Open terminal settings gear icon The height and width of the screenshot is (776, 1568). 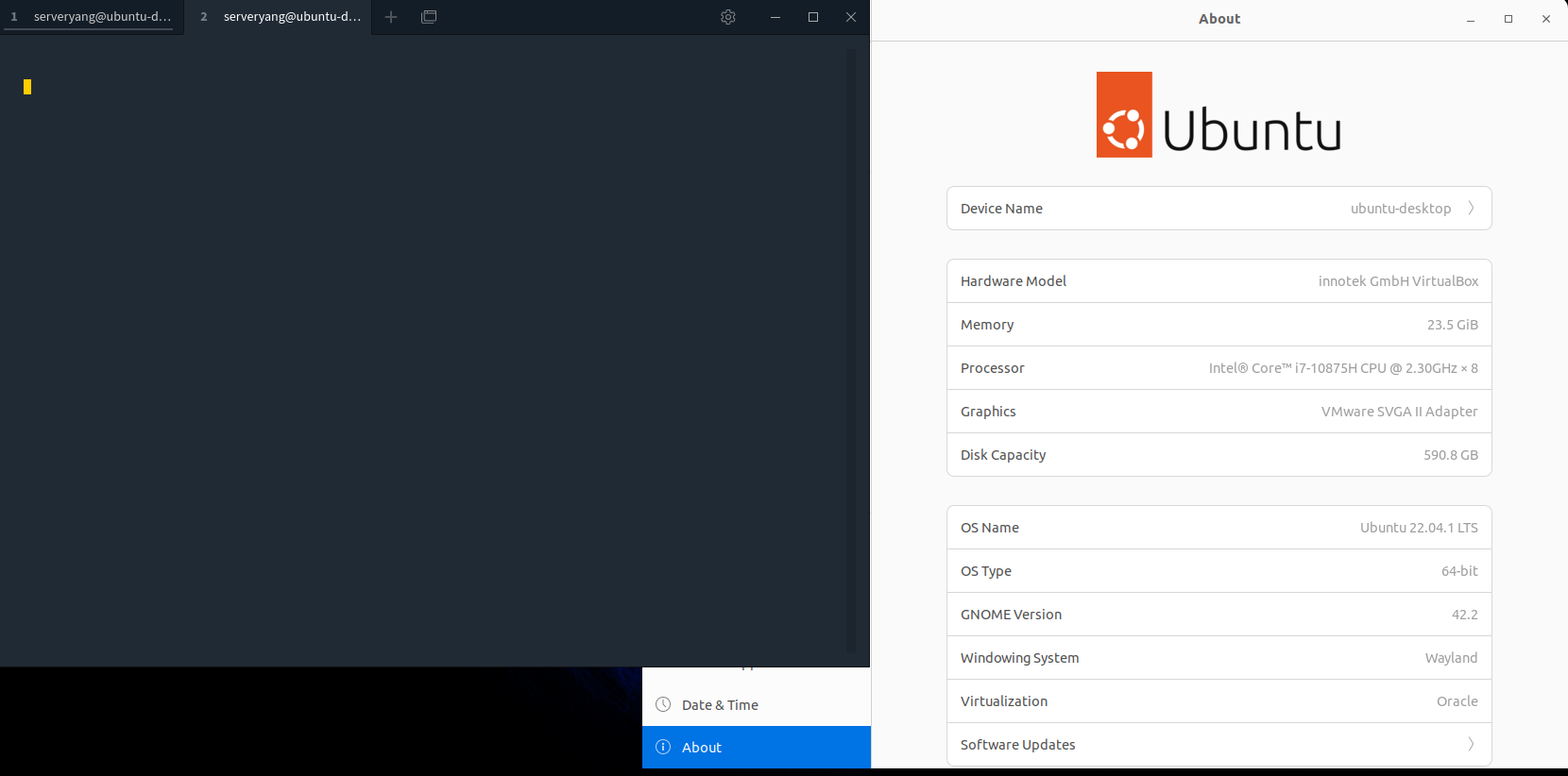[728, 17]
